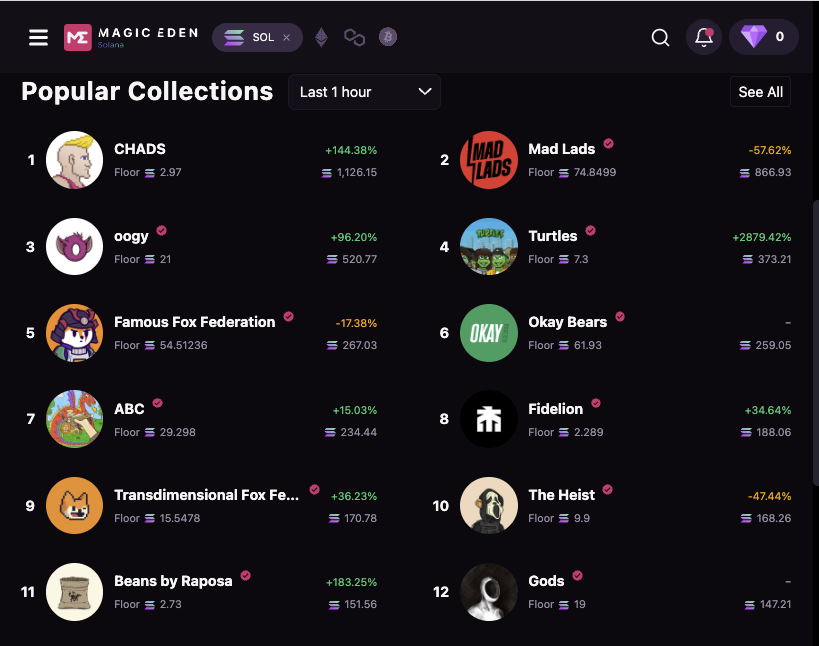This screenshot has height=646, width=819.
Task: Switch to the Bitcoin chain icon
Action: point(388,37)
